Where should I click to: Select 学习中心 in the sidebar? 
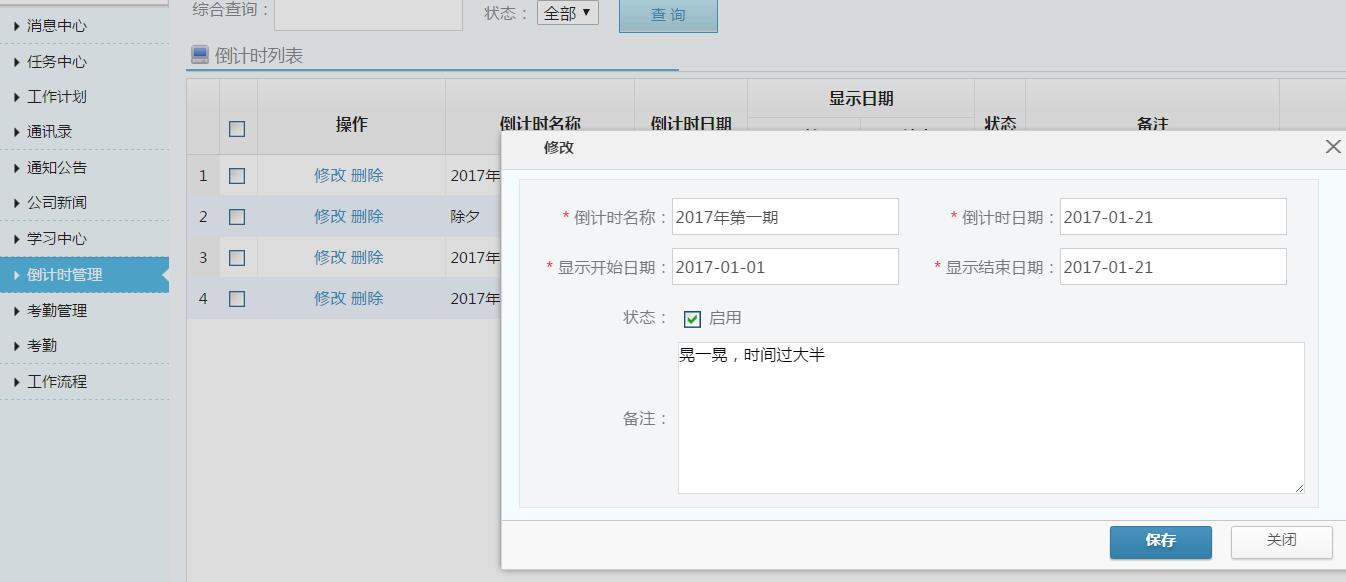pos(57,238)
